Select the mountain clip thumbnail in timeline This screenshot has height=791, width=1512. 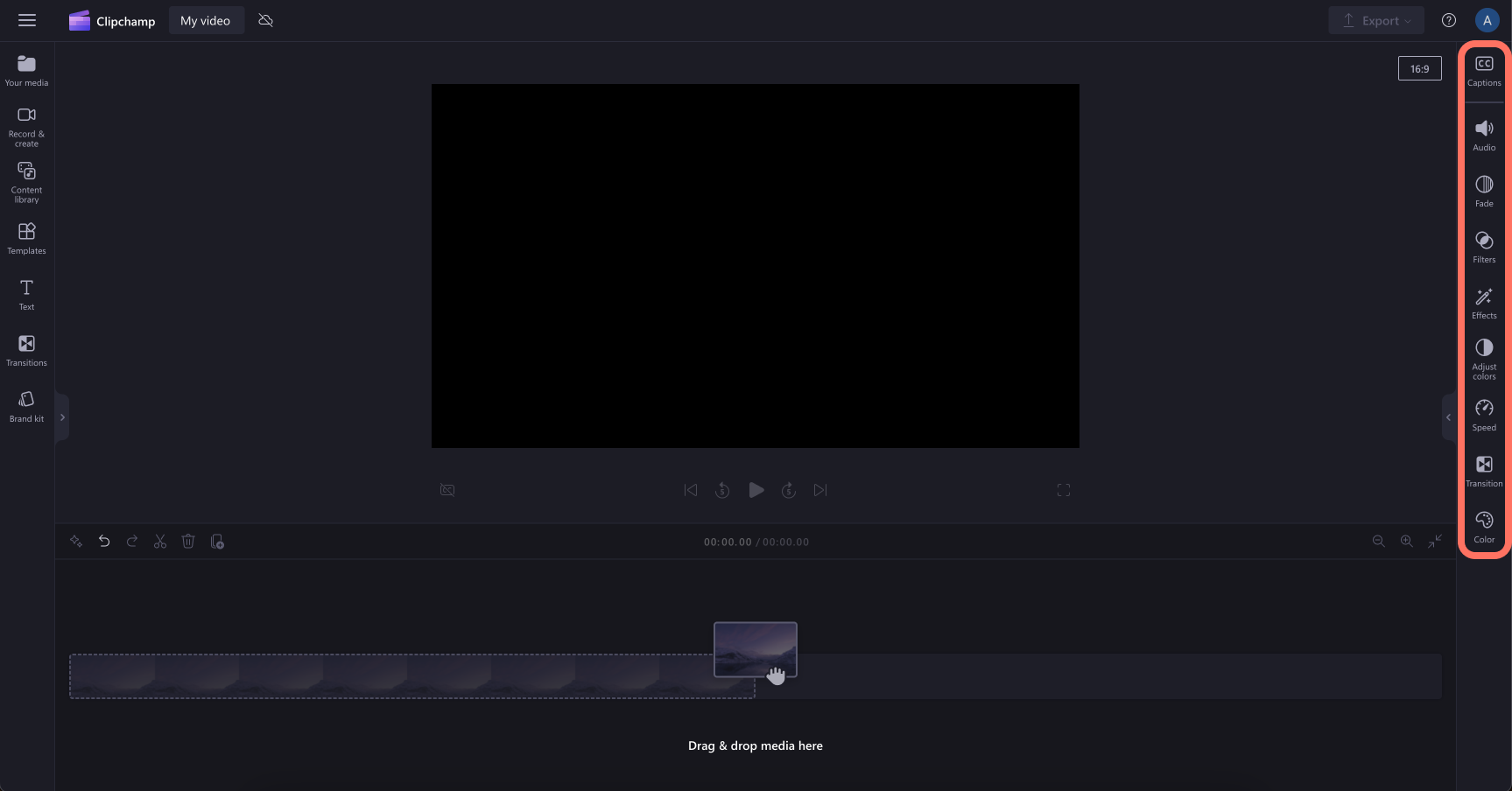pyautogui.click(x=755, y=649)
